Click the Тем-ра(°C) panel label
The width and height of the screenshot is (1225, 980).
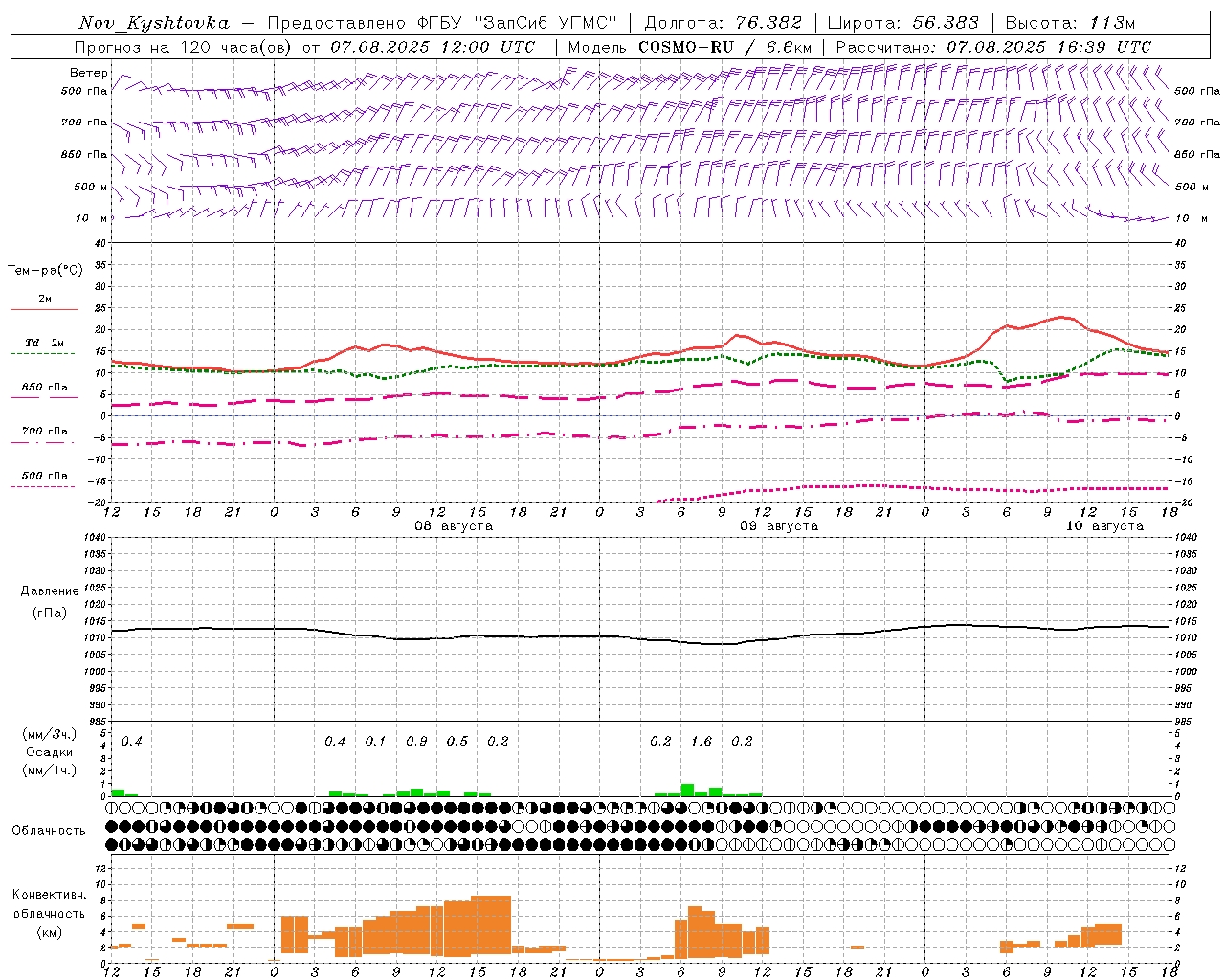pos(45,271)
